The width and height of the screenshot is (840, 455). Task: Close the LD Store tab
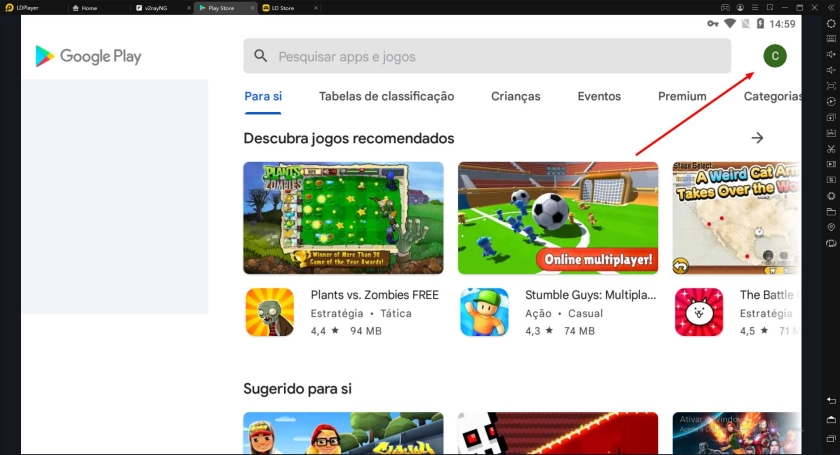(316, 8)
